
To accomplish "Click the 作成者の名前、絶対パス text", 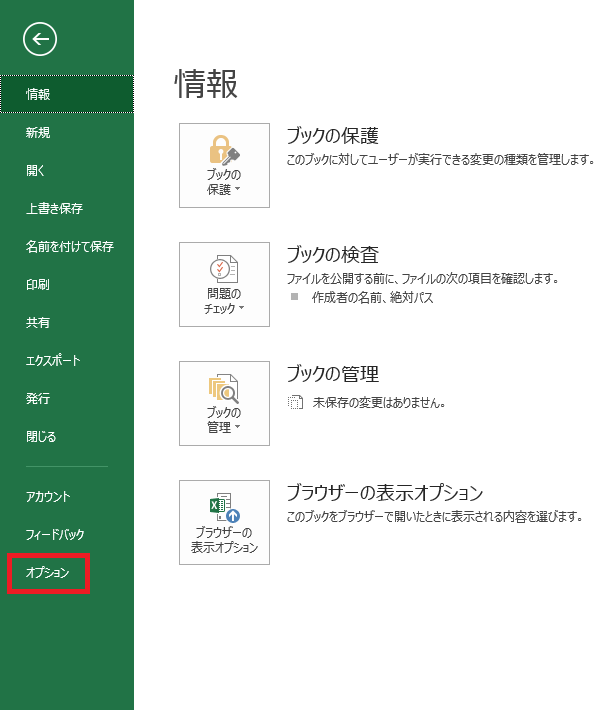I will click(x=372, y=297).
